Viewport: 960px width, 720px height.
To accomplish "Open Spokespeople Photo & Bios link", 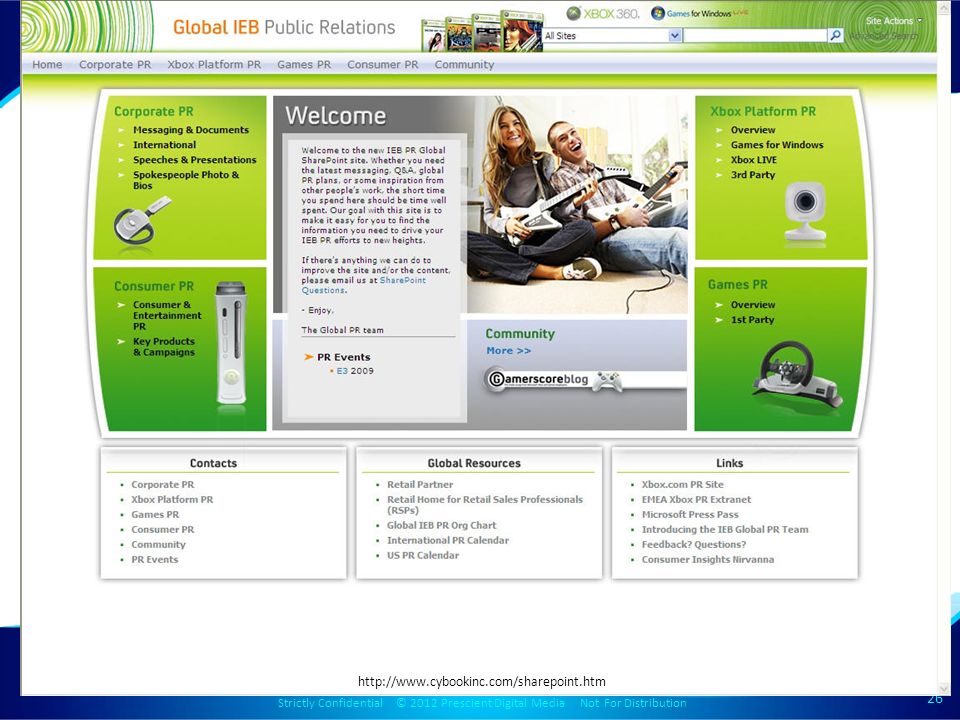I will [186, 180].
